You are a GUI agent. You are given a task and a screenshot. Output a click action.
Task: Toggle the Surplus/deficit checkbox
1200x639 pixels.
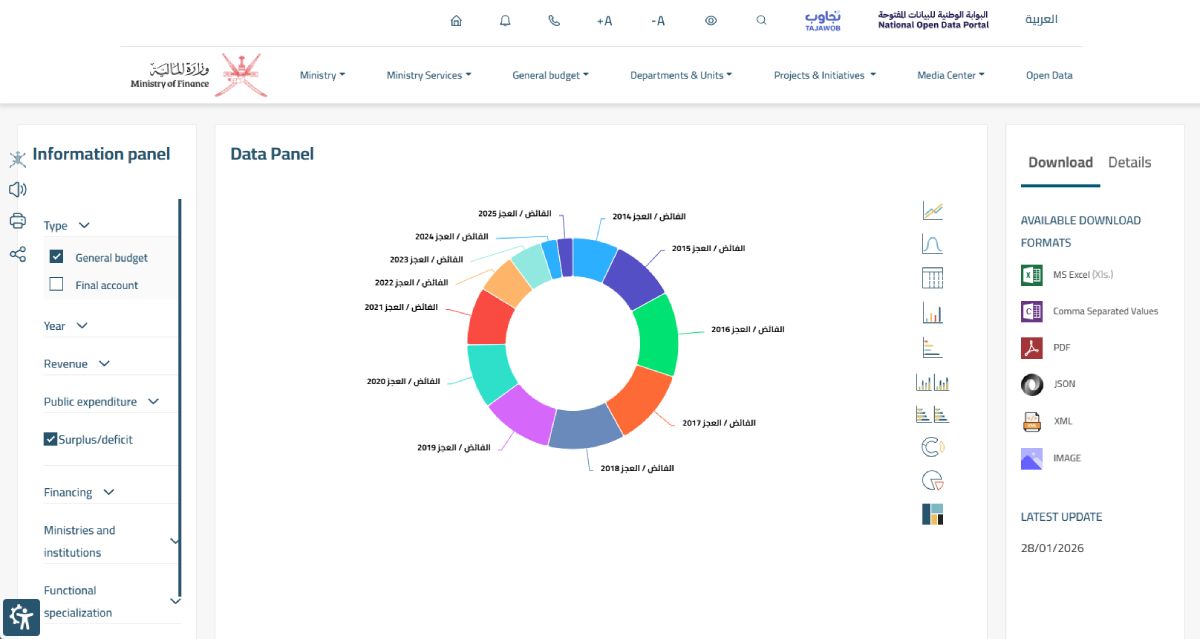click(51, 439)
